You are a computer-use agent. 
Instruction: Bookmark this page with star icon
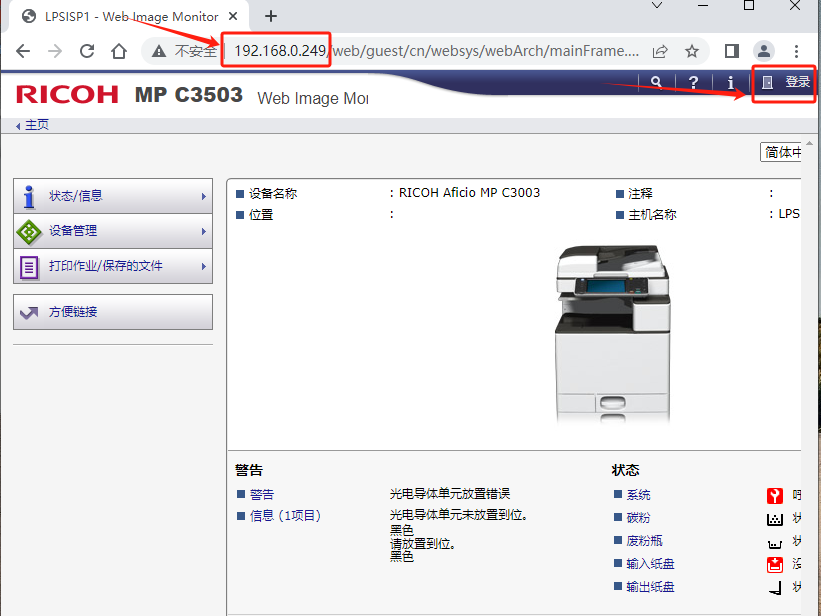pos(692,51)
